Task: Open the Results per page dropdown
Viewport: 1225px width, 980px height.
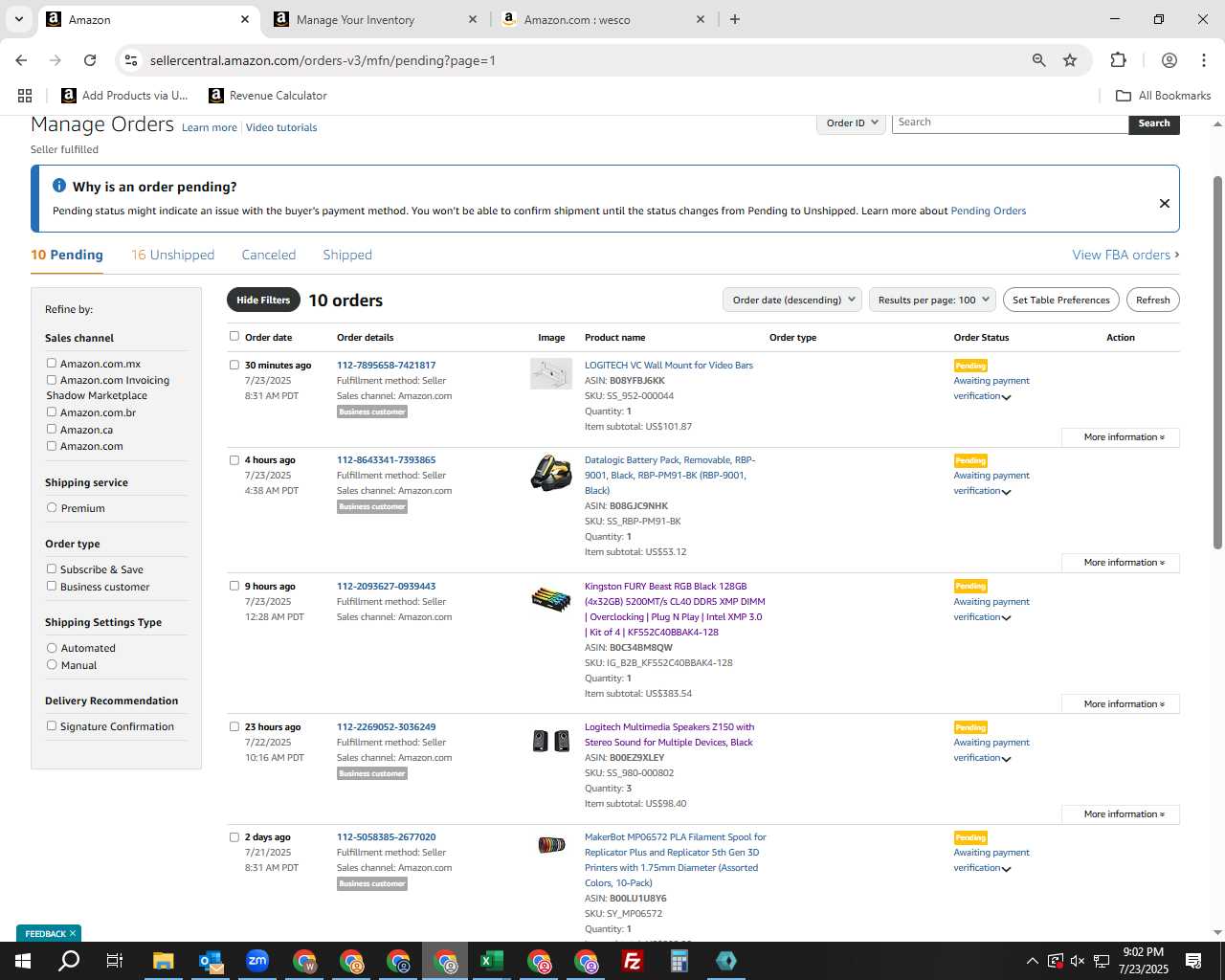Action: click(x=933, y=300)
